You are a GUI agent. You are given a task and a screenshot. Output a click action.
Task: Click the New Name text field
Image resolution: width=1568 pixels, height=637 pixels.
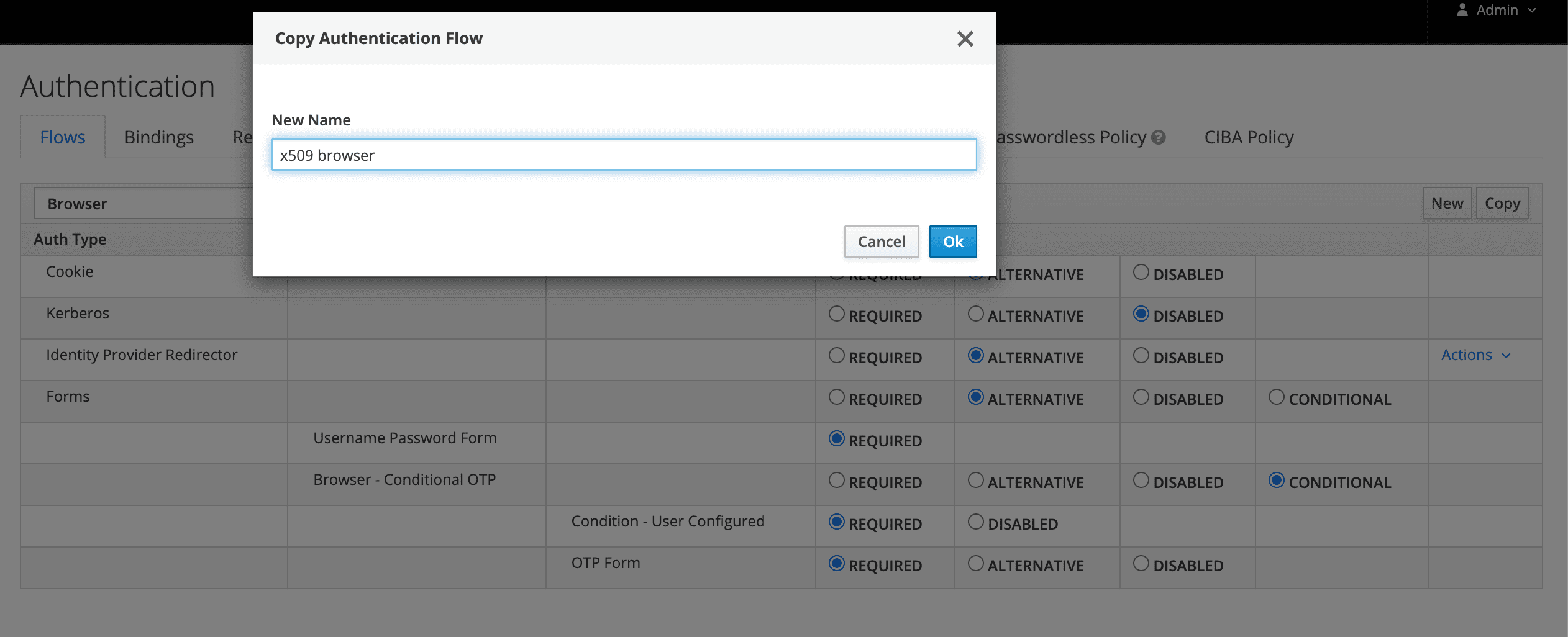[x=624, y=155]
